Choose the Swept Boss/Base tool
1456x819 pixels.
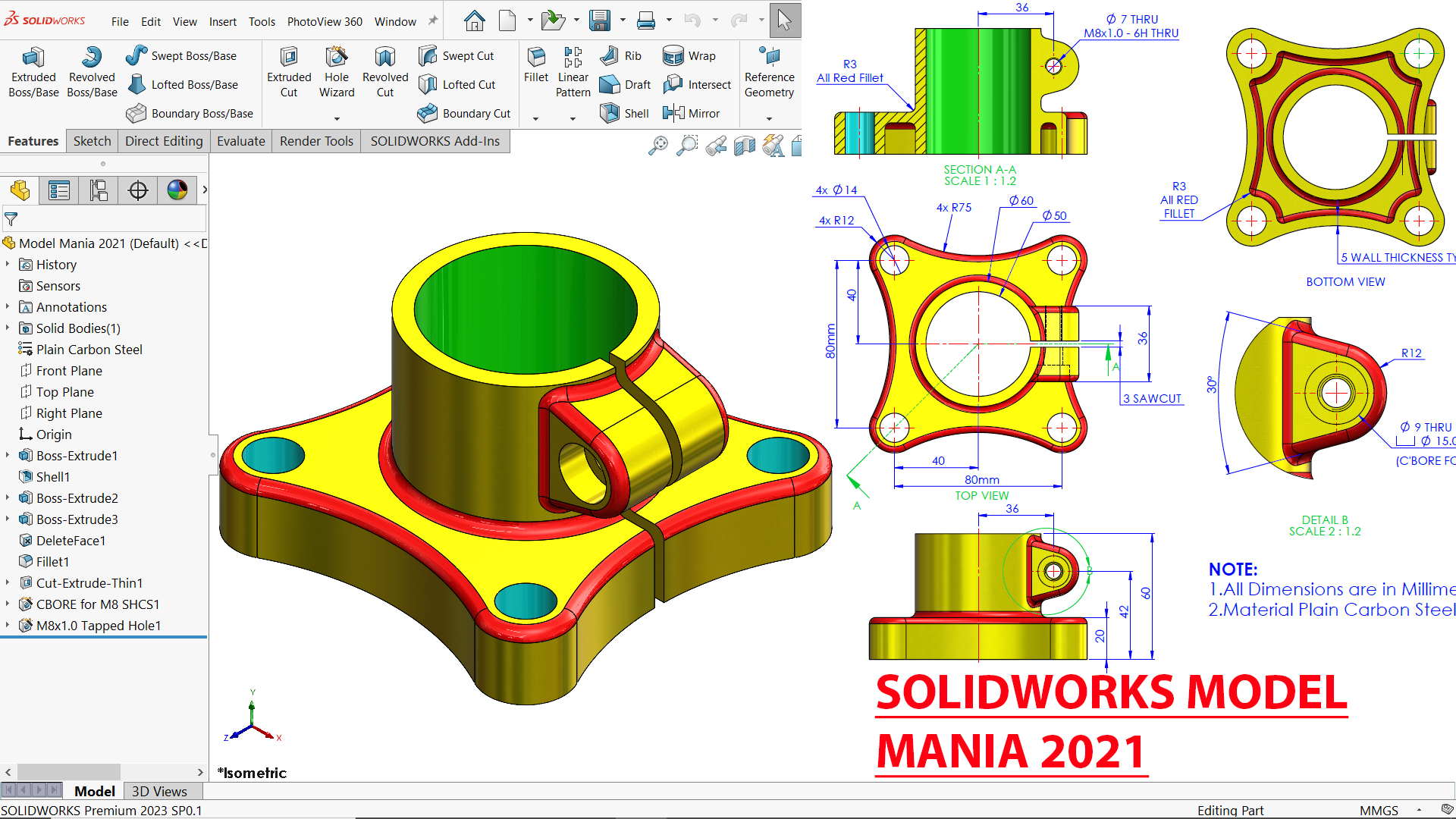[181, 55]
